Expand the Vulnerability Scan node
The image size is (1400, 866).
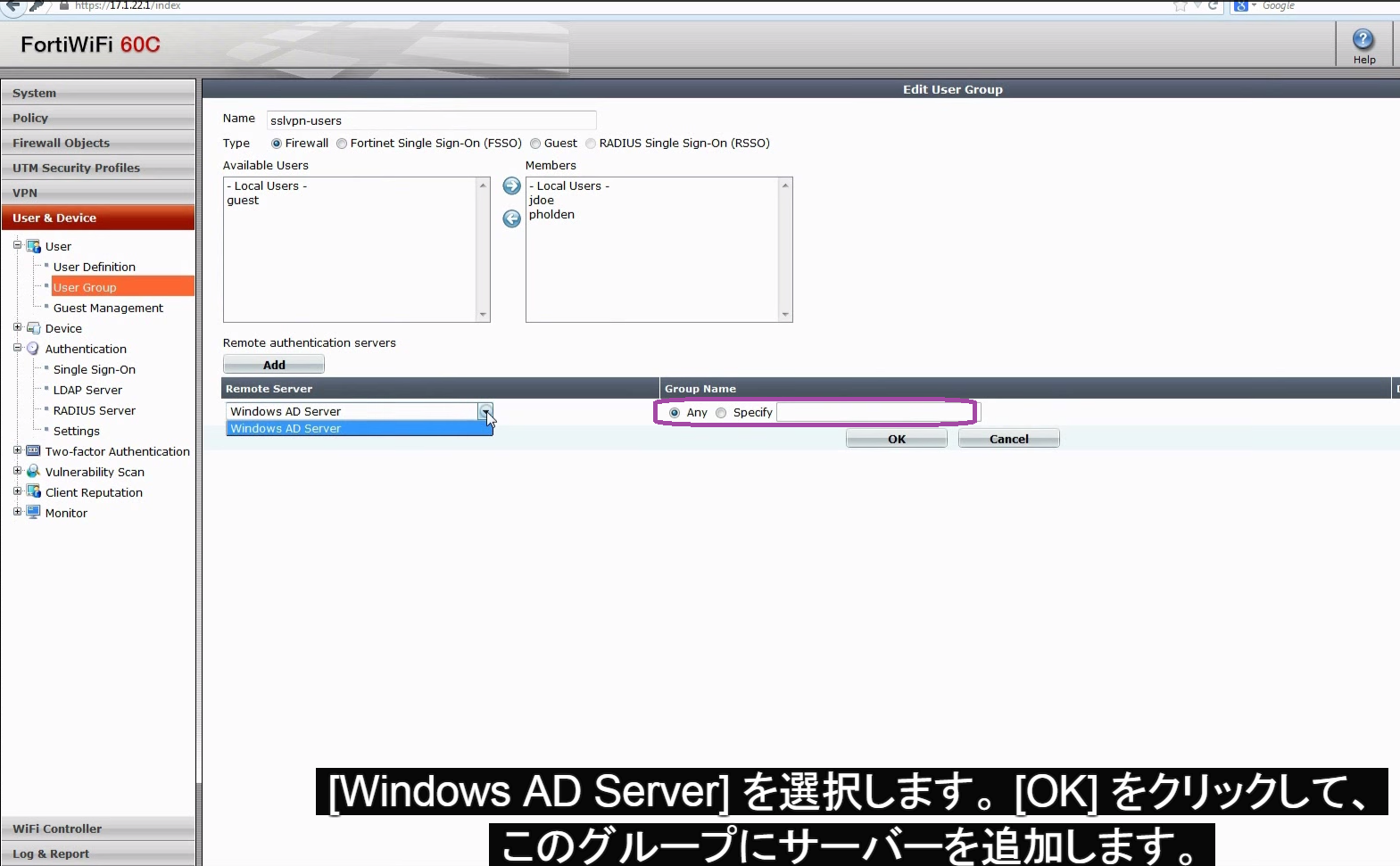[17, 471]
